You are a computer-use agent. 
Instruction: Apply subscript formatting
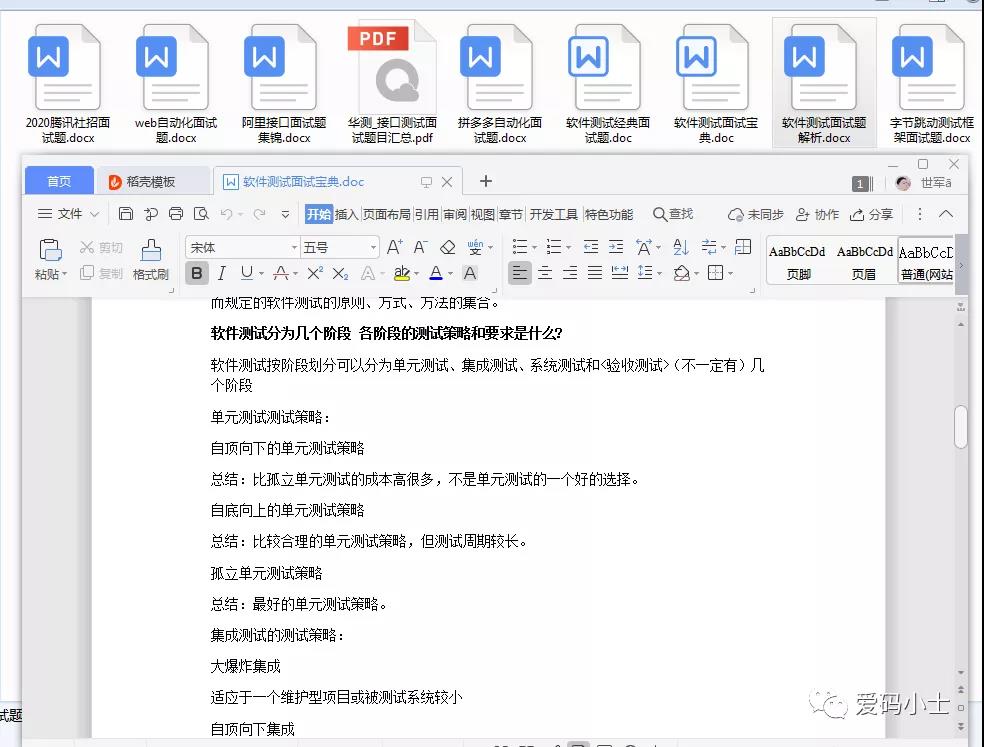coord(341,273)
